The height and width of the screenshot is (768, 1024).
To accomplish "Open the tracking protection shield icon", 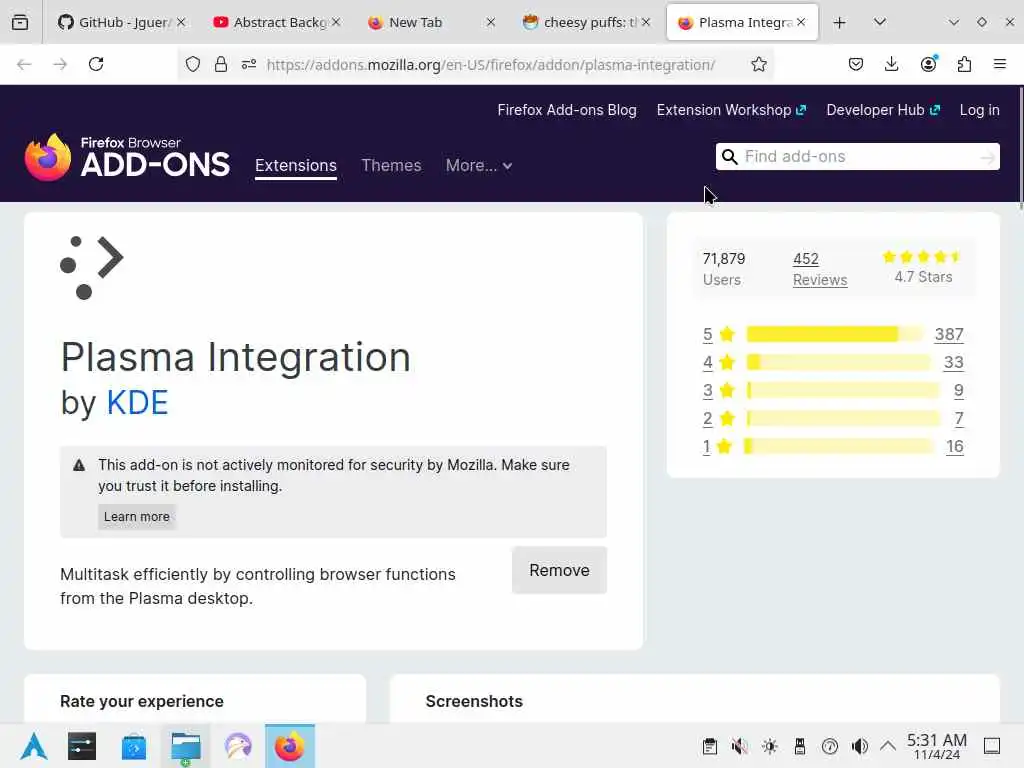I will tap(193, 64).
